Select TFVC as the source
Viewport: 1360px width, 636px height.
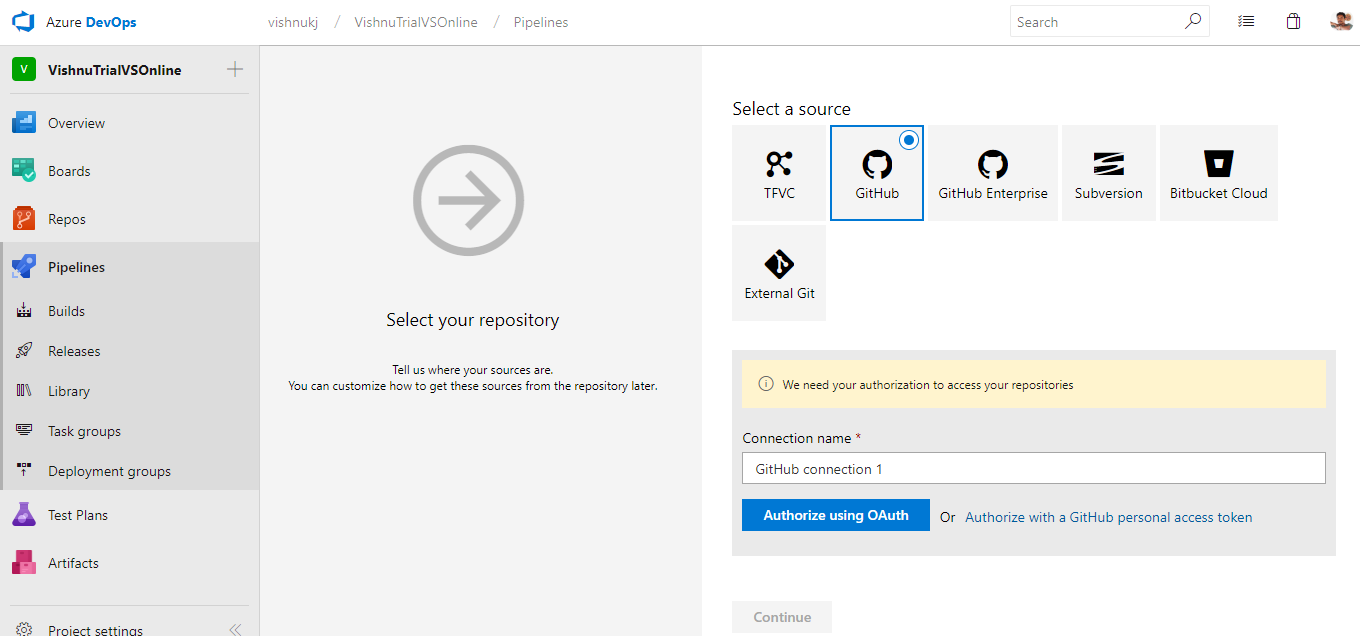[779, 173]
